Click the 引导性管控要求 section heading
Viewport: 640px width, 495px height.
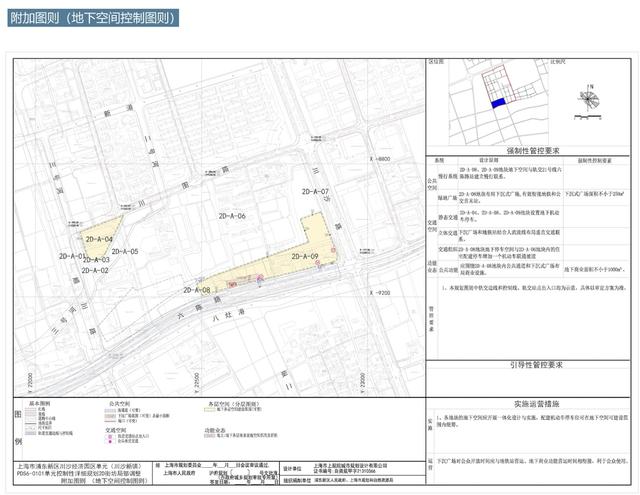pyautogui.click(x=536, y=364)
